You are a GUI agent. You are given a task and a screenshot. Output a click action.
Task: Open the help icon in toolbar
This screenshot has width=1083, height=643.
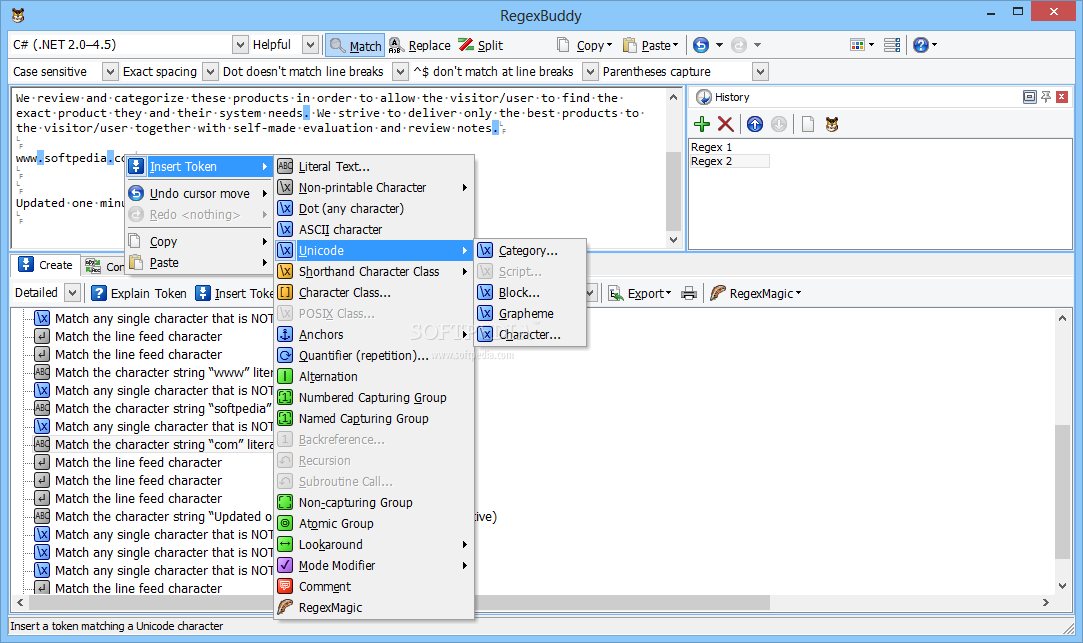[x=921, y=45]
